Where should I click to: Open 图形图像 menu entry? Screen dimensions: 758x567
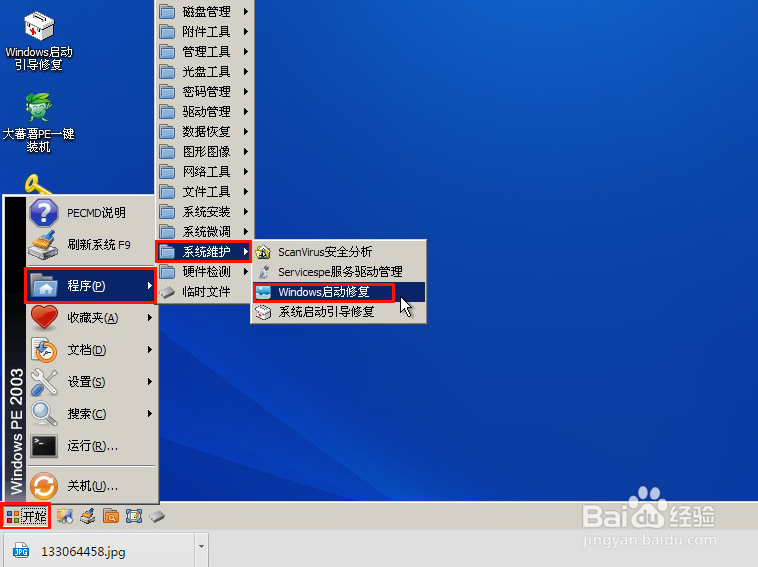205,152
